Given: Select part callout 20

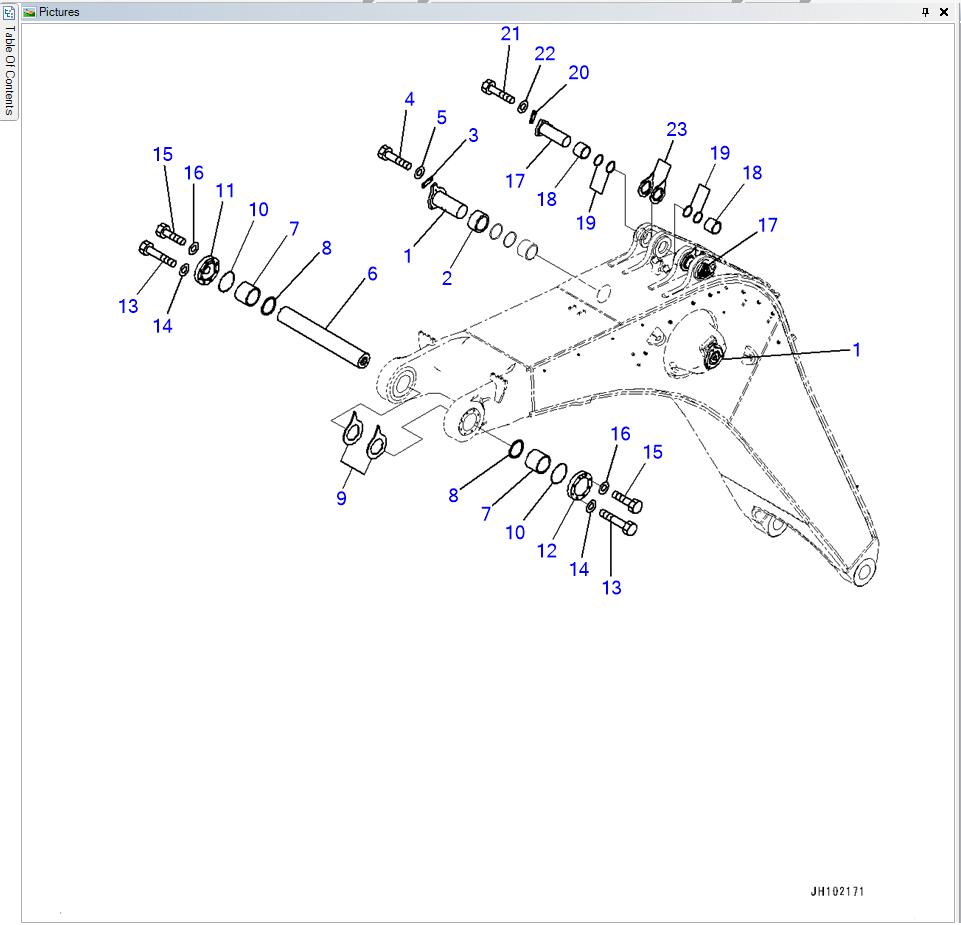Looking at the screenshot, I should [x=579, y=72].
